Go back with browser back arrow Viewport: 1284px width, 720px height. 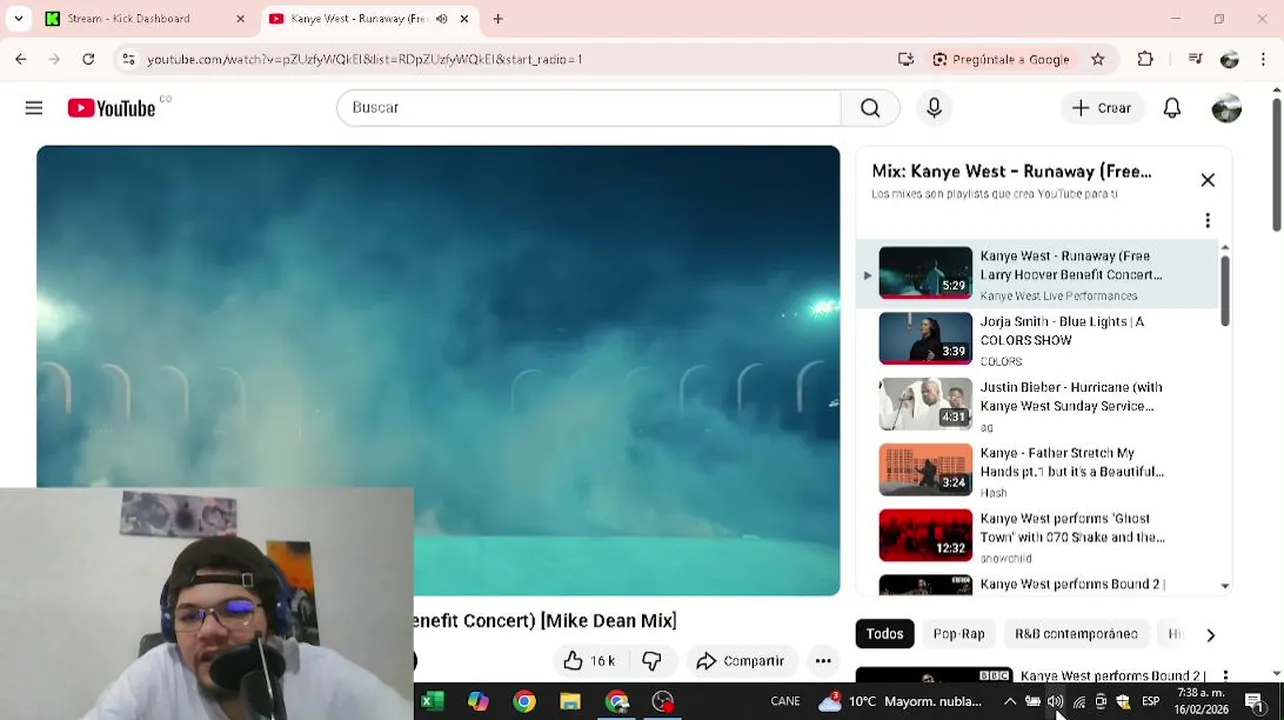(x=21, y=59)
